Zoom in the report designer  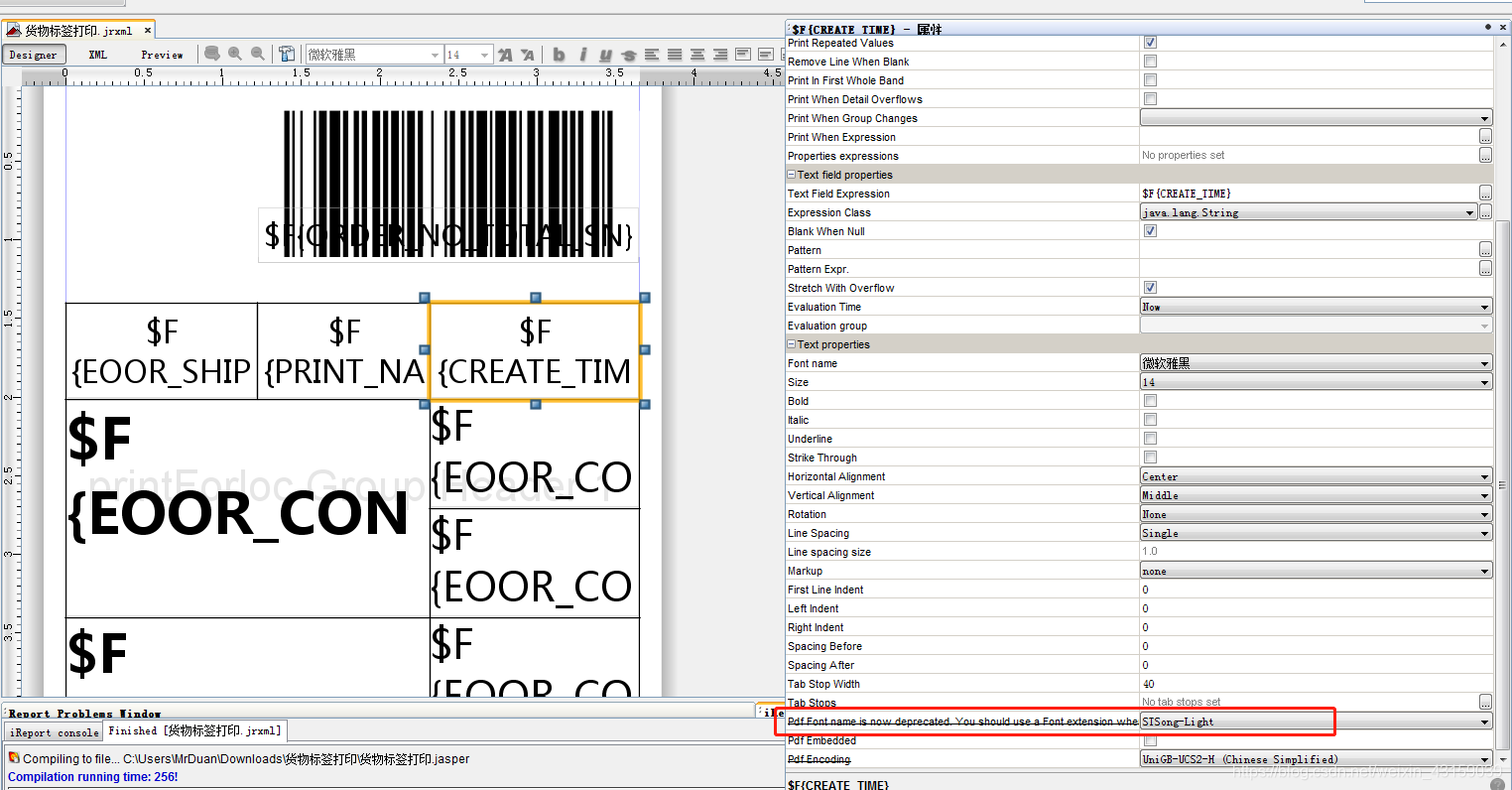coord(235,55)
